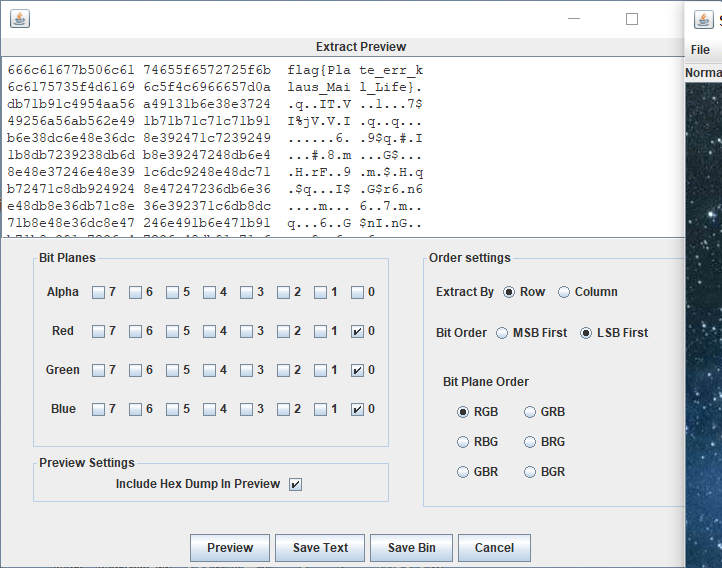This screenshot has width=722, height=568.
Task: Disable Include Hex Dump In Preview
Action: coord(295,484)
